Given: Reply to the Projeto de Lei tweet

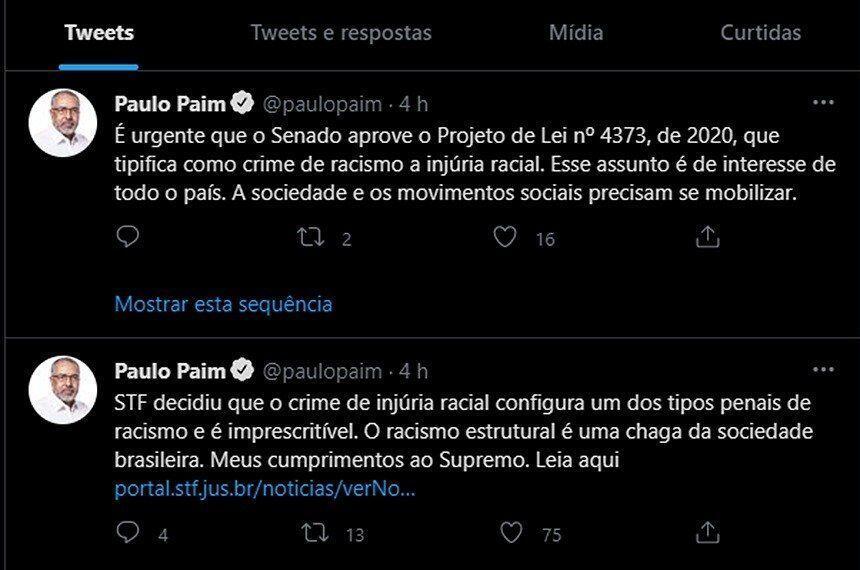Looking at the screenshot, I should pos(127,237).
